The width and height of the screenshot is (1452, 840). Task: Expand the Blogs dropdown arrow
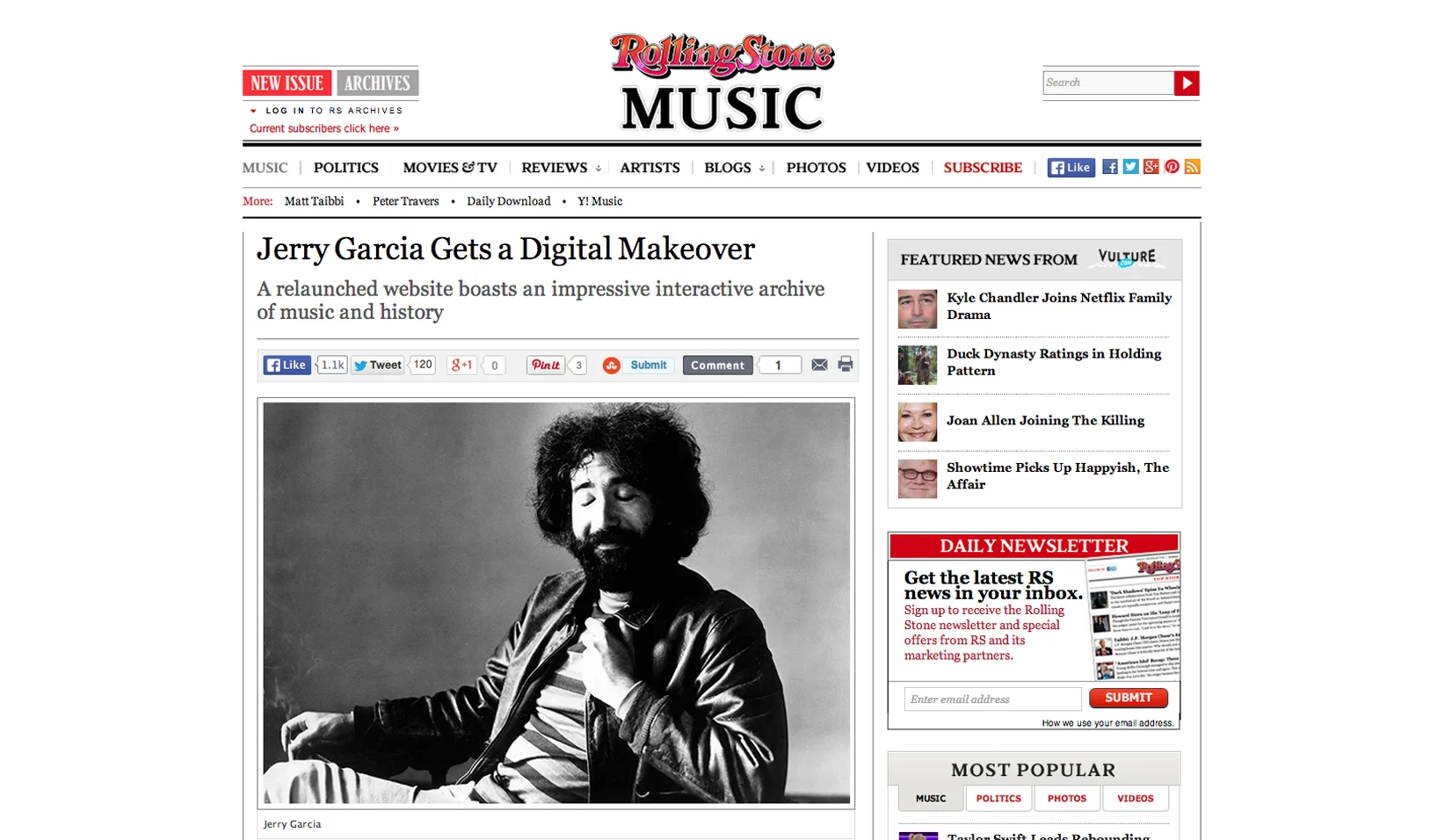[761, 169]
